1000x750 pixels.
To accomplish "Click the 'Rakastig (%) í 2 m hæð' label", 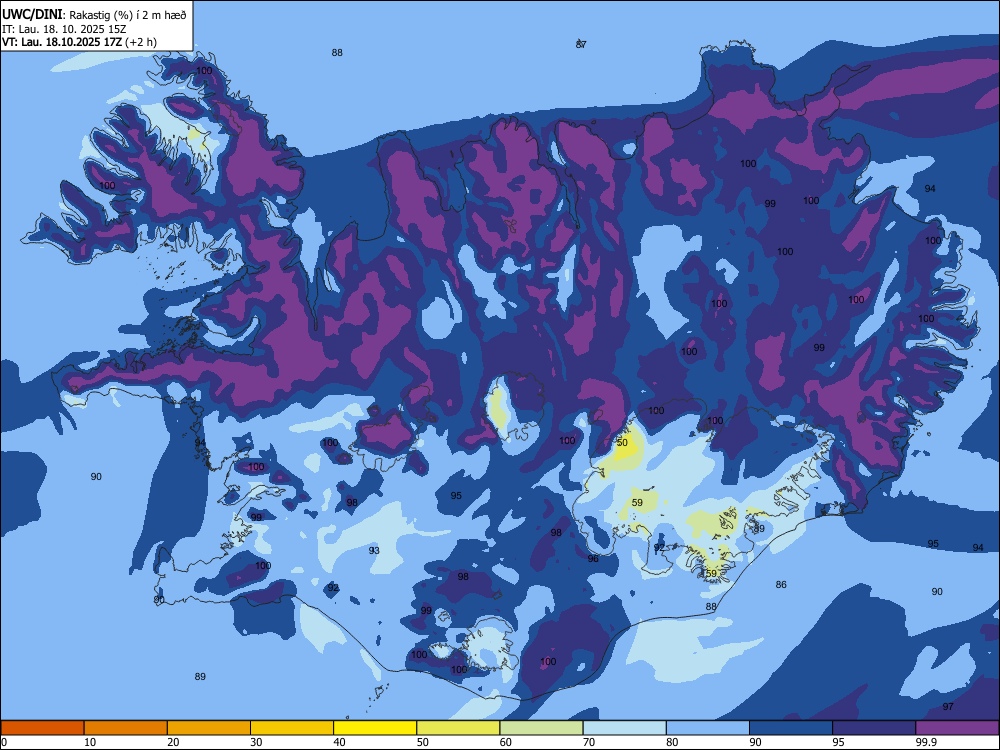I will click(128, 15).
